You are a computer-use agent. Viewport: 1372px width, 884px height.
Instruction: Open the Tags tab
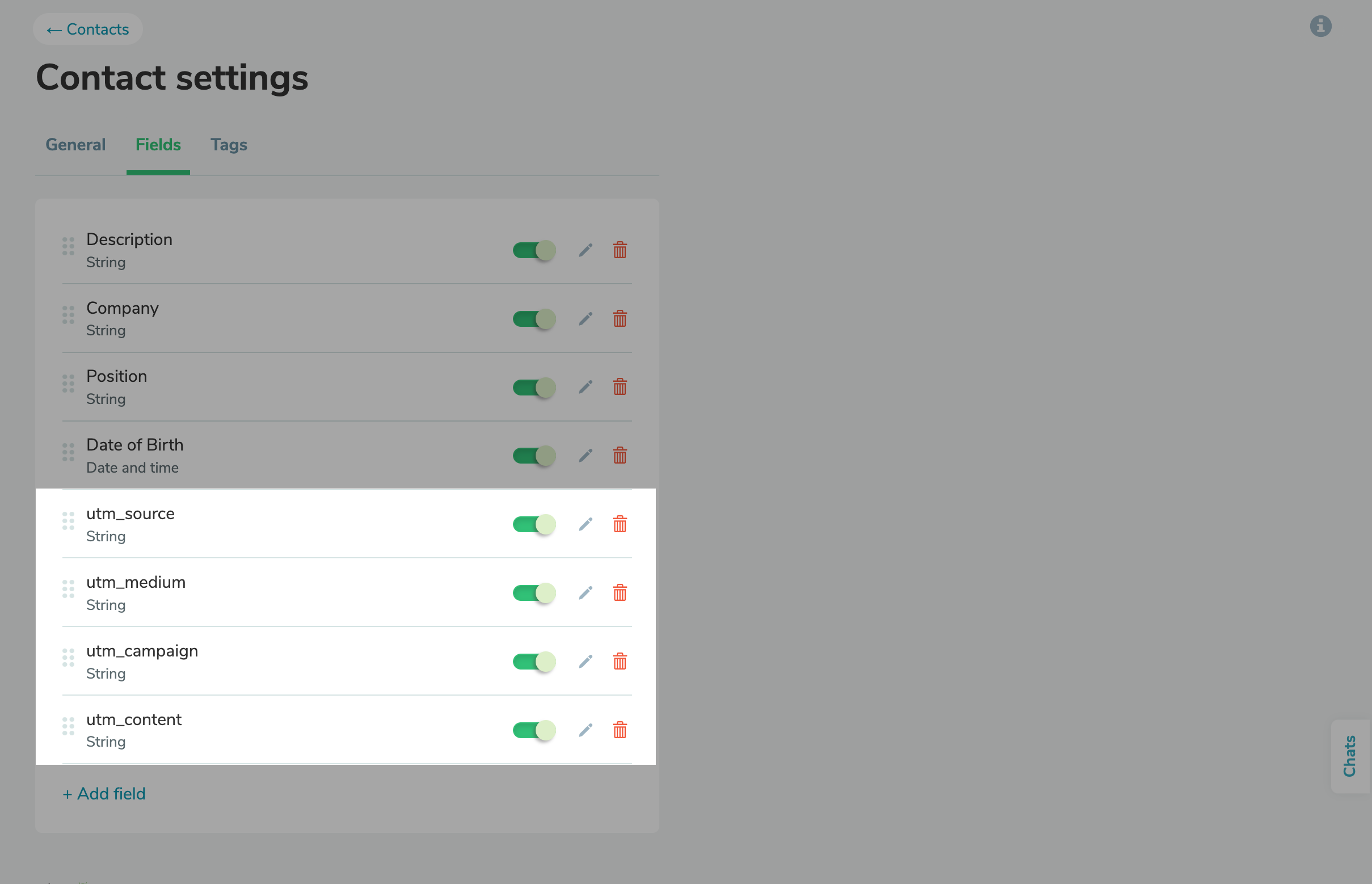[x=229, y=145]
